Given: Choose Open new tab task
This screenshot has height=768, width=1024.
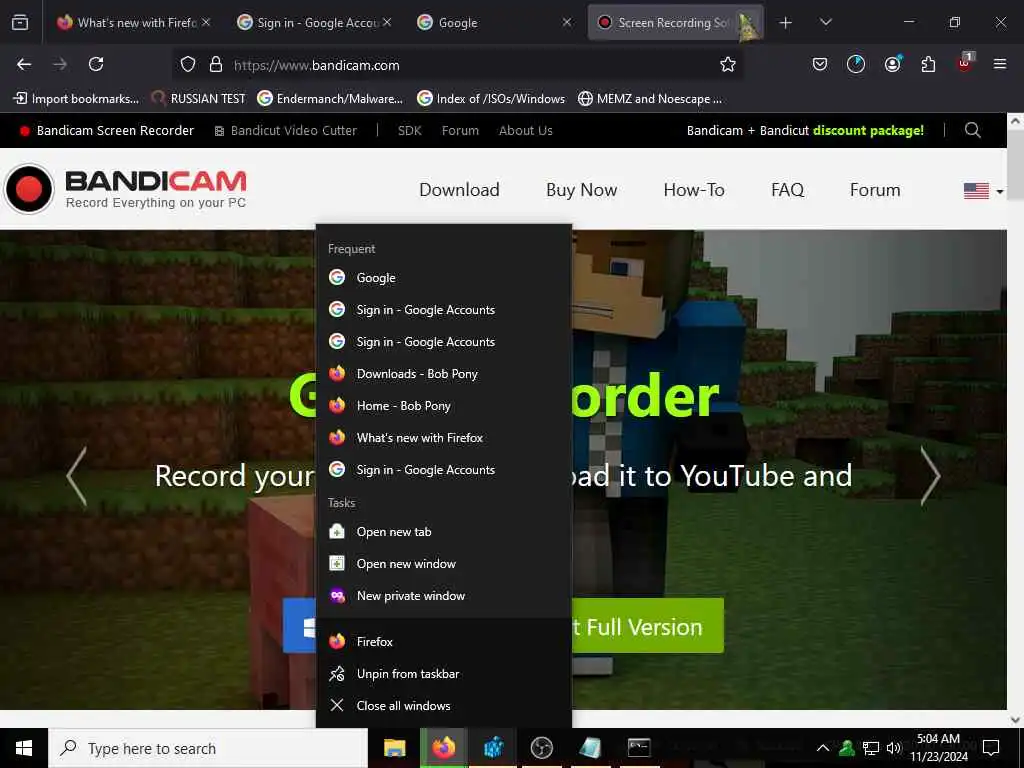Looking at the screenshot, I should [443, 532].
